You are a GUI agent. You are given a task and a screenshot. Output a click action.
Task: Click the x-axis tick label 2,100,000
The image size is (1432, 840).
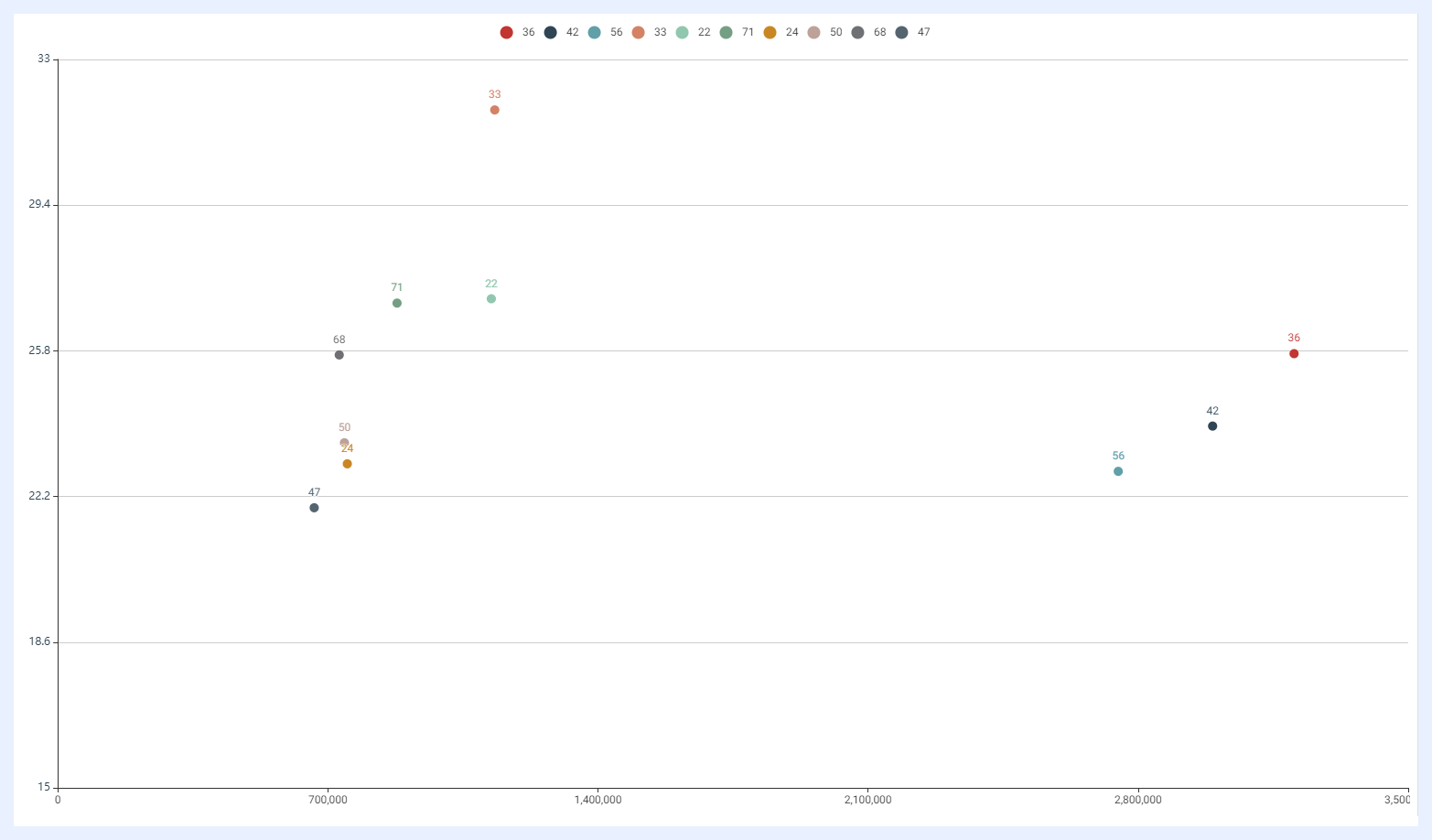[x=867, y=800]
